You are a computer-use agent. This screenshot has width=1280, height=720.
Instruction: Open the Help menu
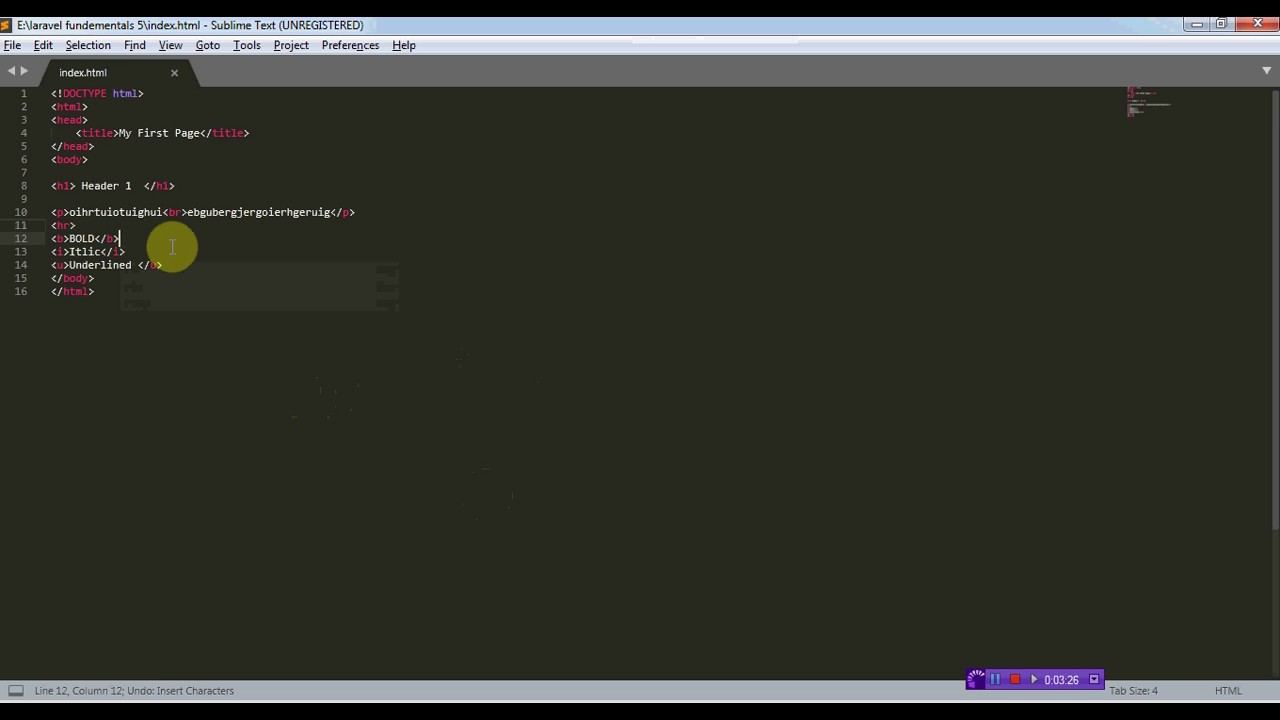tap(404, 45)
